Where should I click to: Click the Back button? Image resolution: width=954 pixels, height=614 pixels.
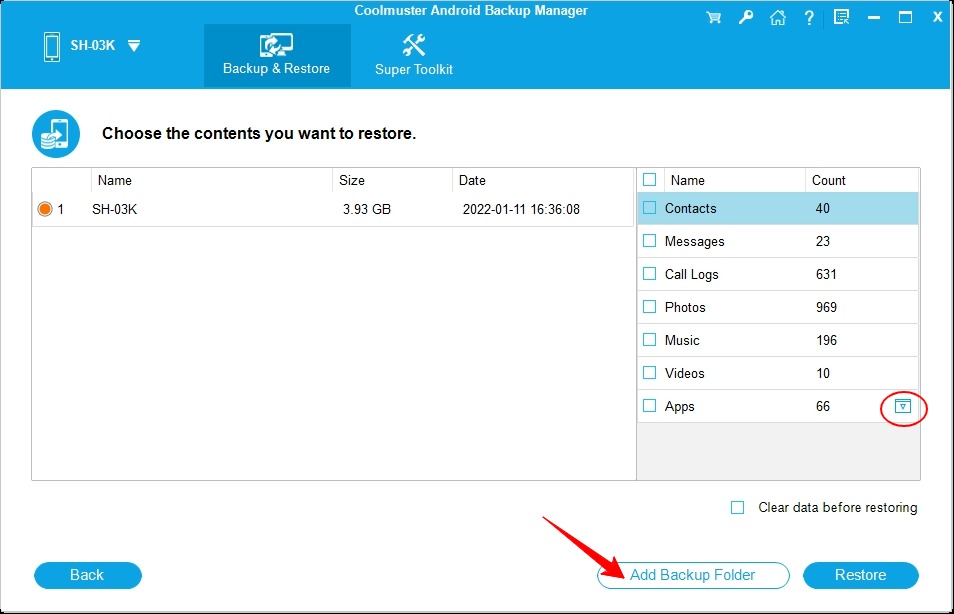[x=88, y=575]
